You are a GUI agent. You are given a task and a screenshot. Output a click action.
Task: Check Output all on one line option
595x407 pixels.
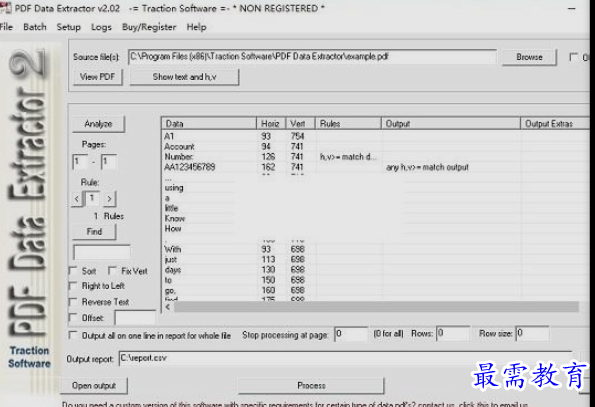tap(73, 335)
